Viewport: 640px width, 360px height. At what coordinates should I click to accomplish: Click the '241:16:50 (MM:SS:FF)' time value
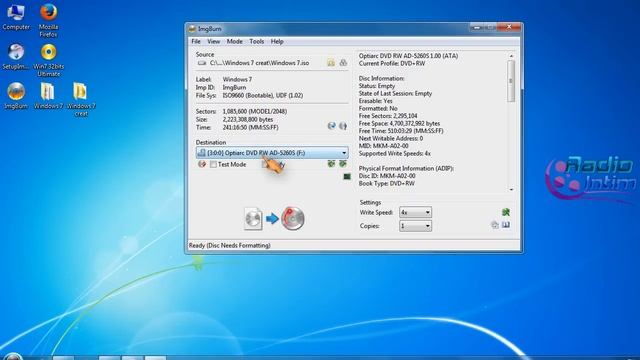coord(250,128)
